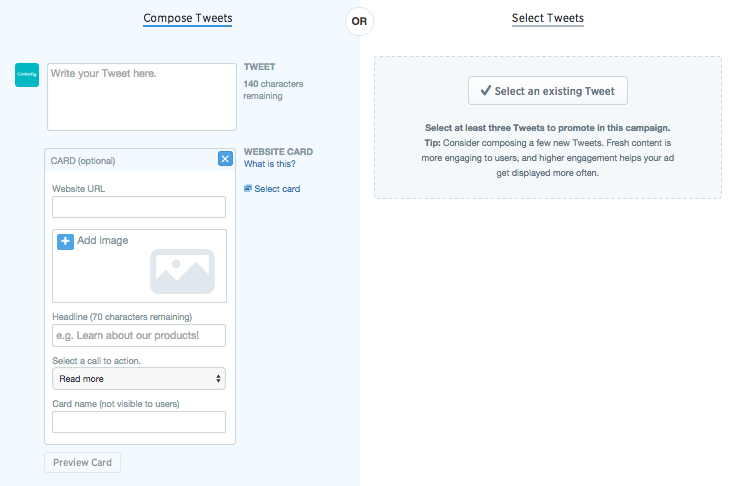Close the optional card panel with the X
Viewport: 735px width, 486px height.
pos(225,159)
